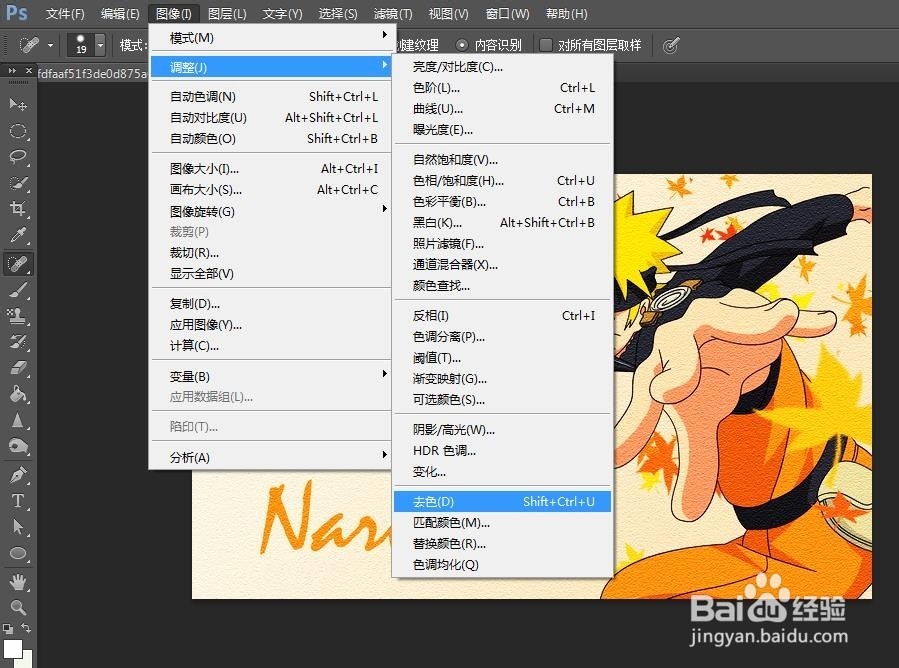Screen dimensions: 899x668
Task: Select the Spot Healing Brush tool
Action: 18,264
